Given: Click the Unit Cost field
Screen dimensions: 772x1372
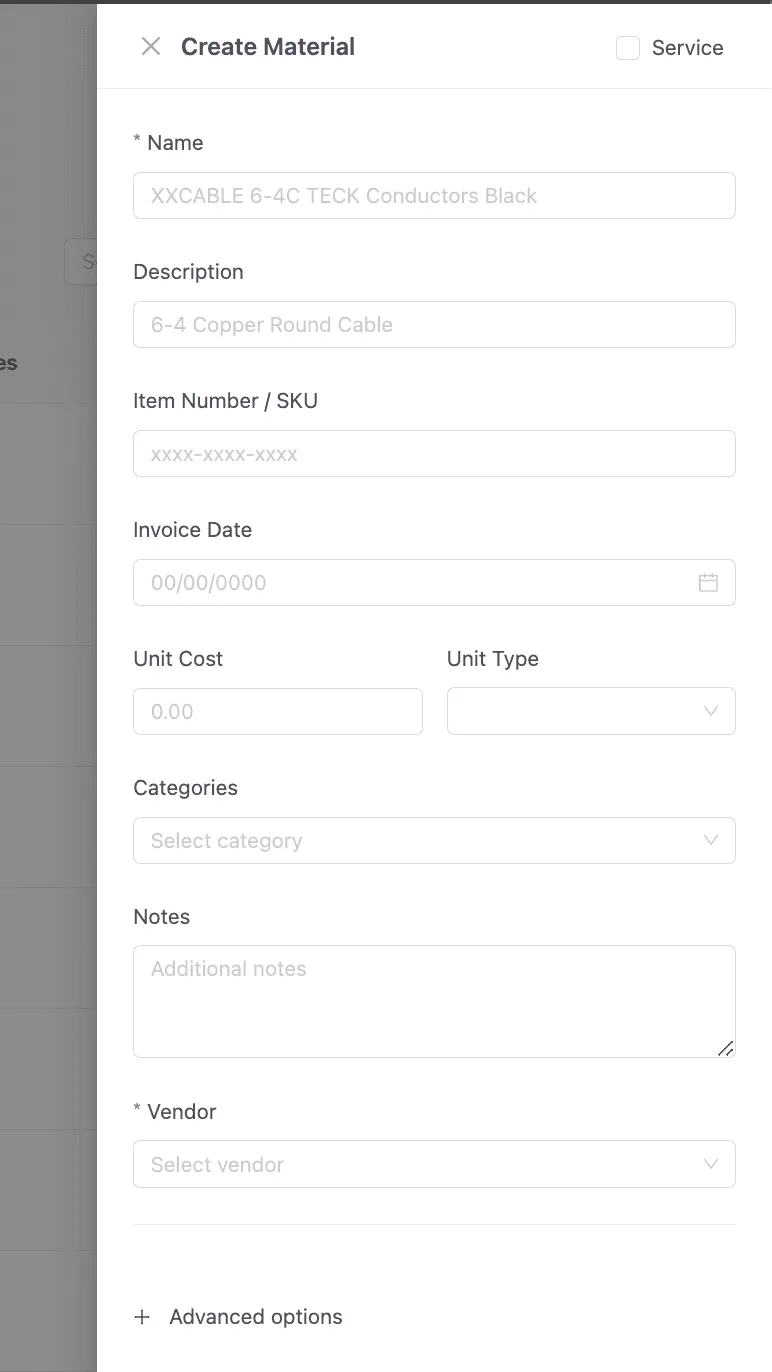Looking at the screenshot, I should pos(277,712).
